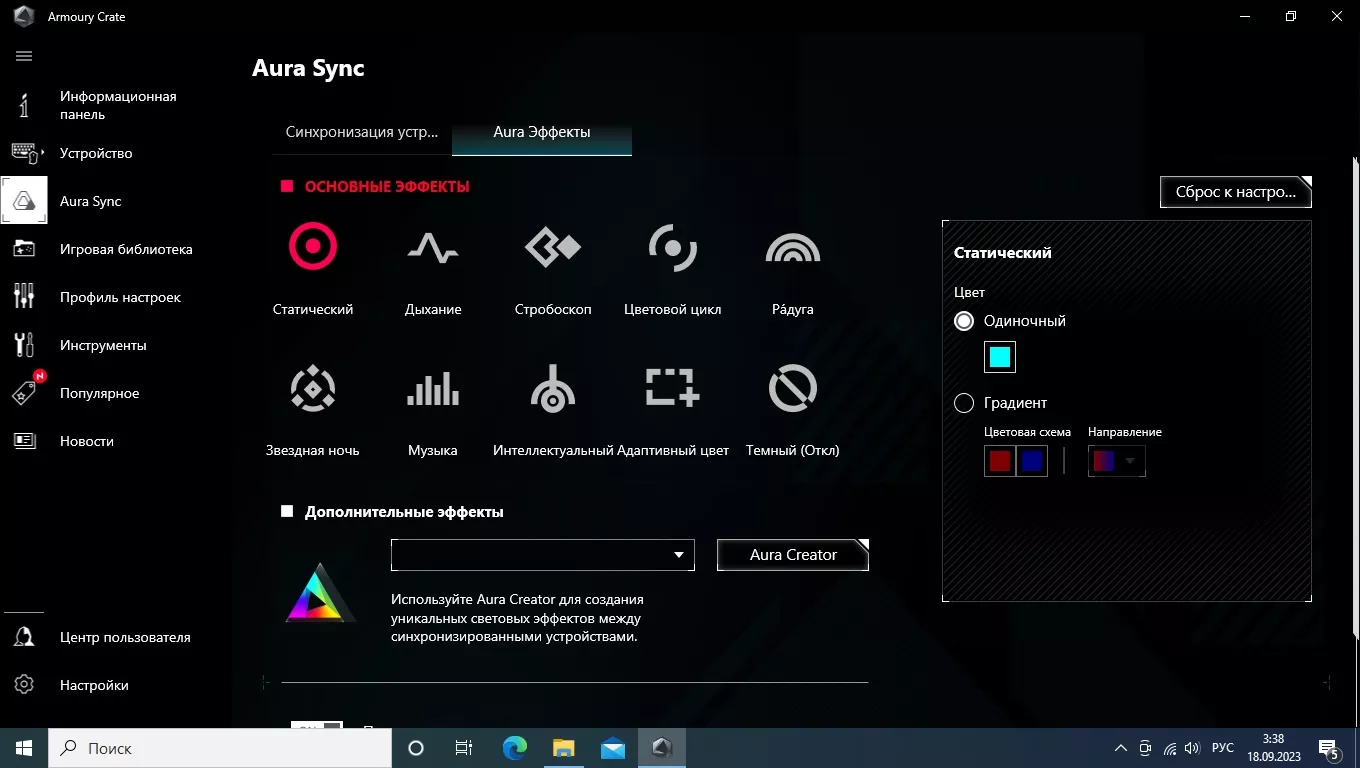Select the Градиент radio button

point(964,403)
